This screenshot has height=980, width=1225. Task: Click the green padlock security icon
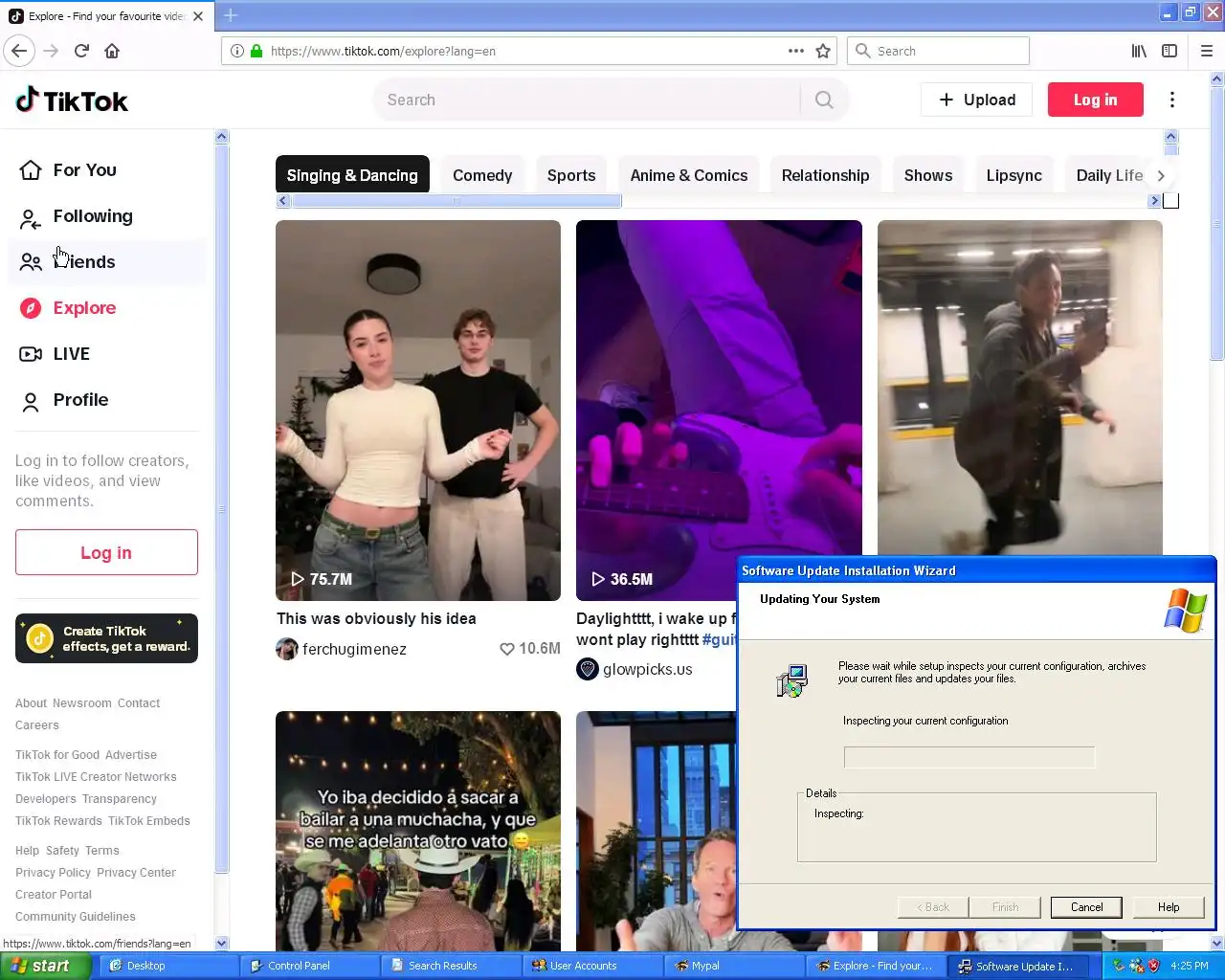click(256, 51)
